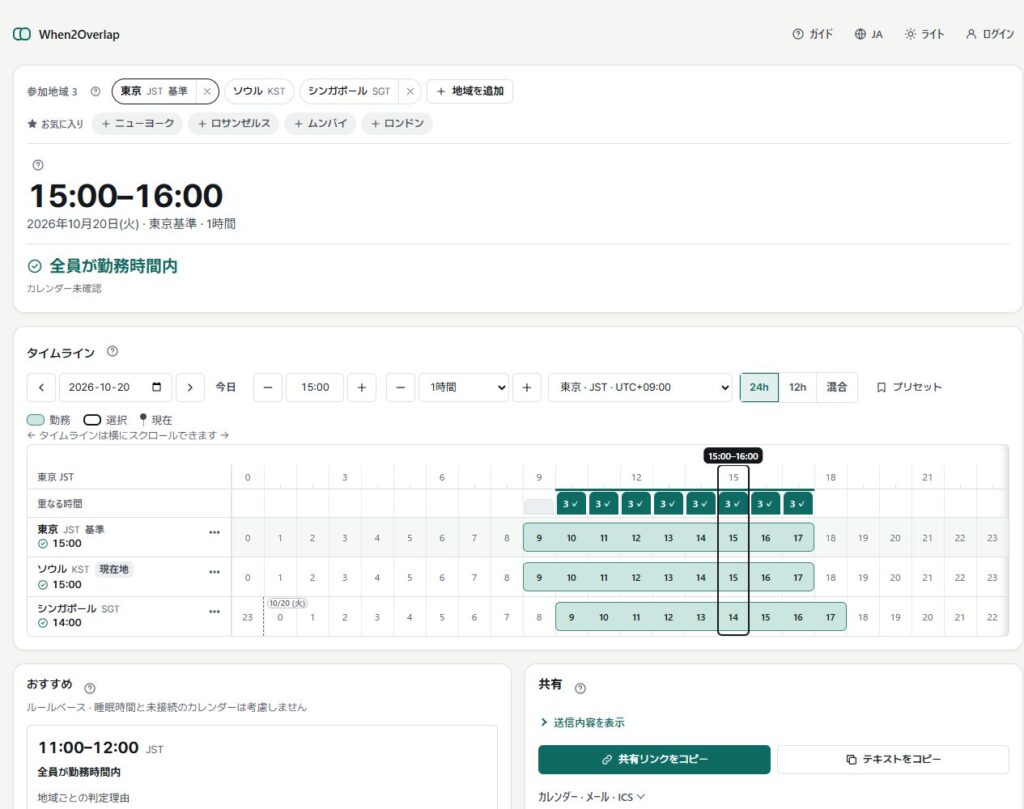Increase the meeting duration with plus
Viewport: 1024px width, 809px height.
coord(527,387)
